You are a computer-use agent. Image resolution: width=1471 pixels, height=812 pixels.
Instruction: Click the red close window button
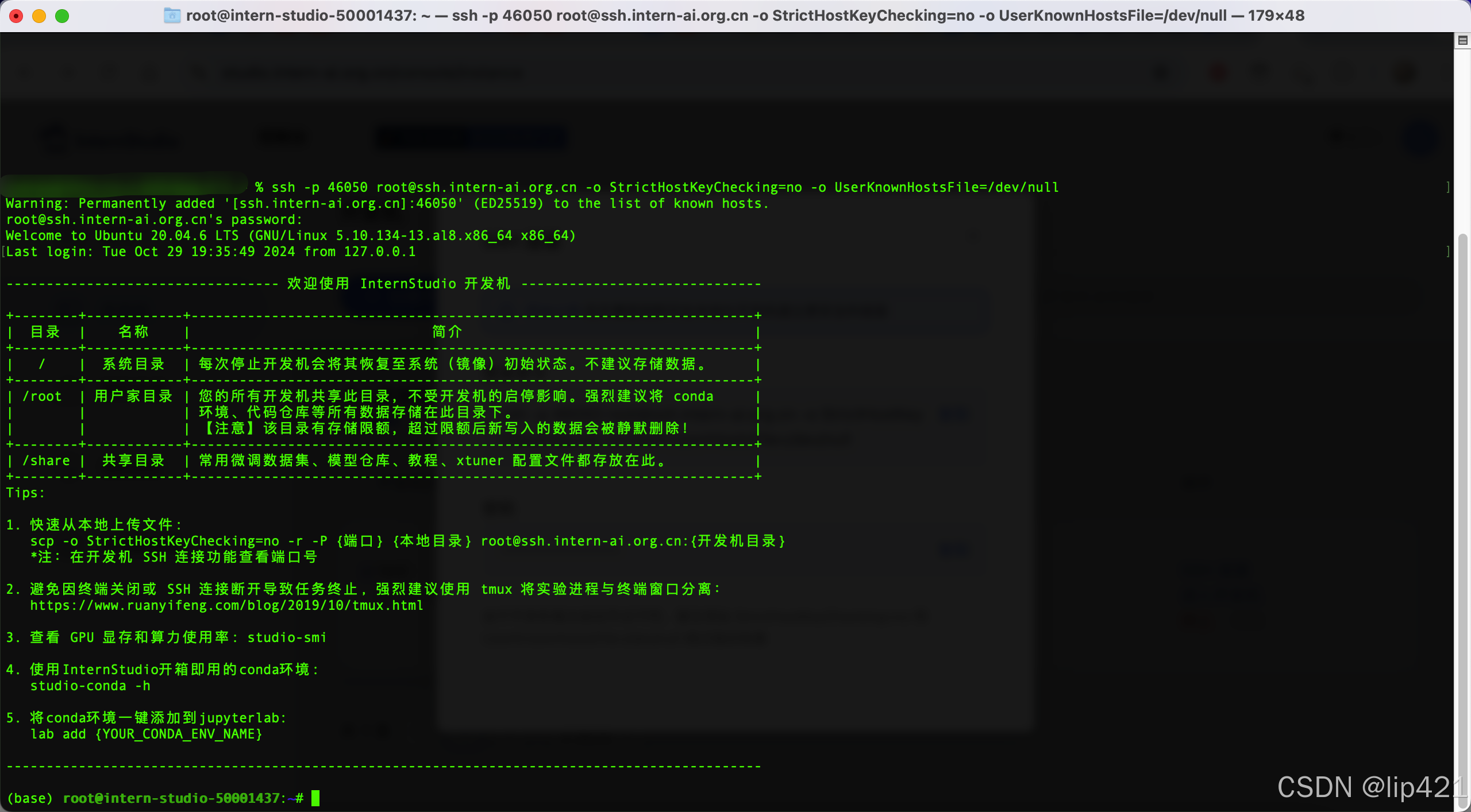(x=16, y=16)
